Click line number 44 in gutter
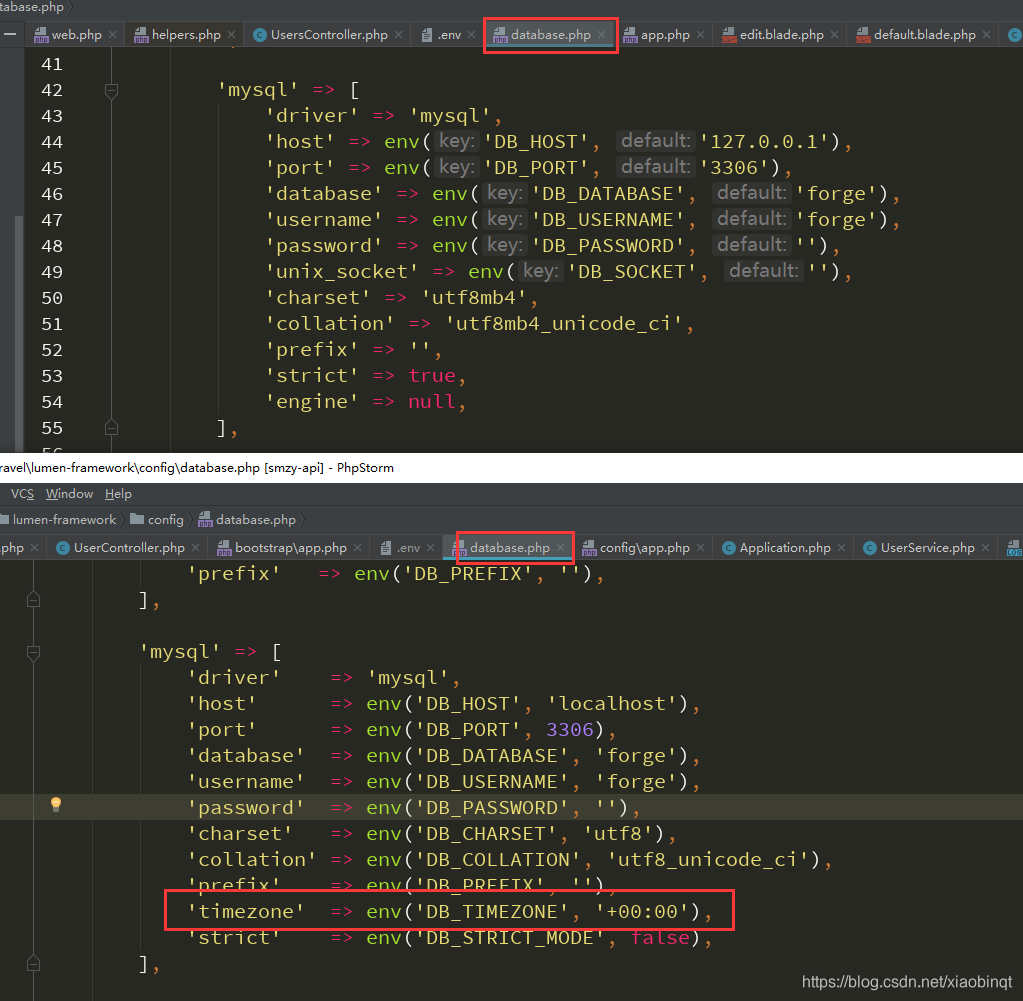This screenshot has width=1023, height=1001. pyautogui.click(x=52, y=142)
